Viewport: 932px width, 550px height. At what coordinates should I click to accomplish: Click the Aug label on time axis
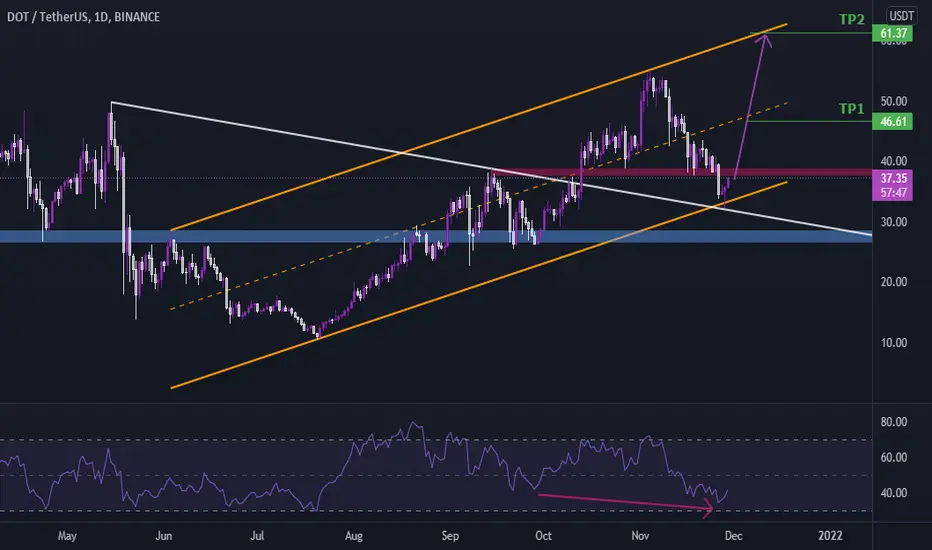click(x=354, y=536)
